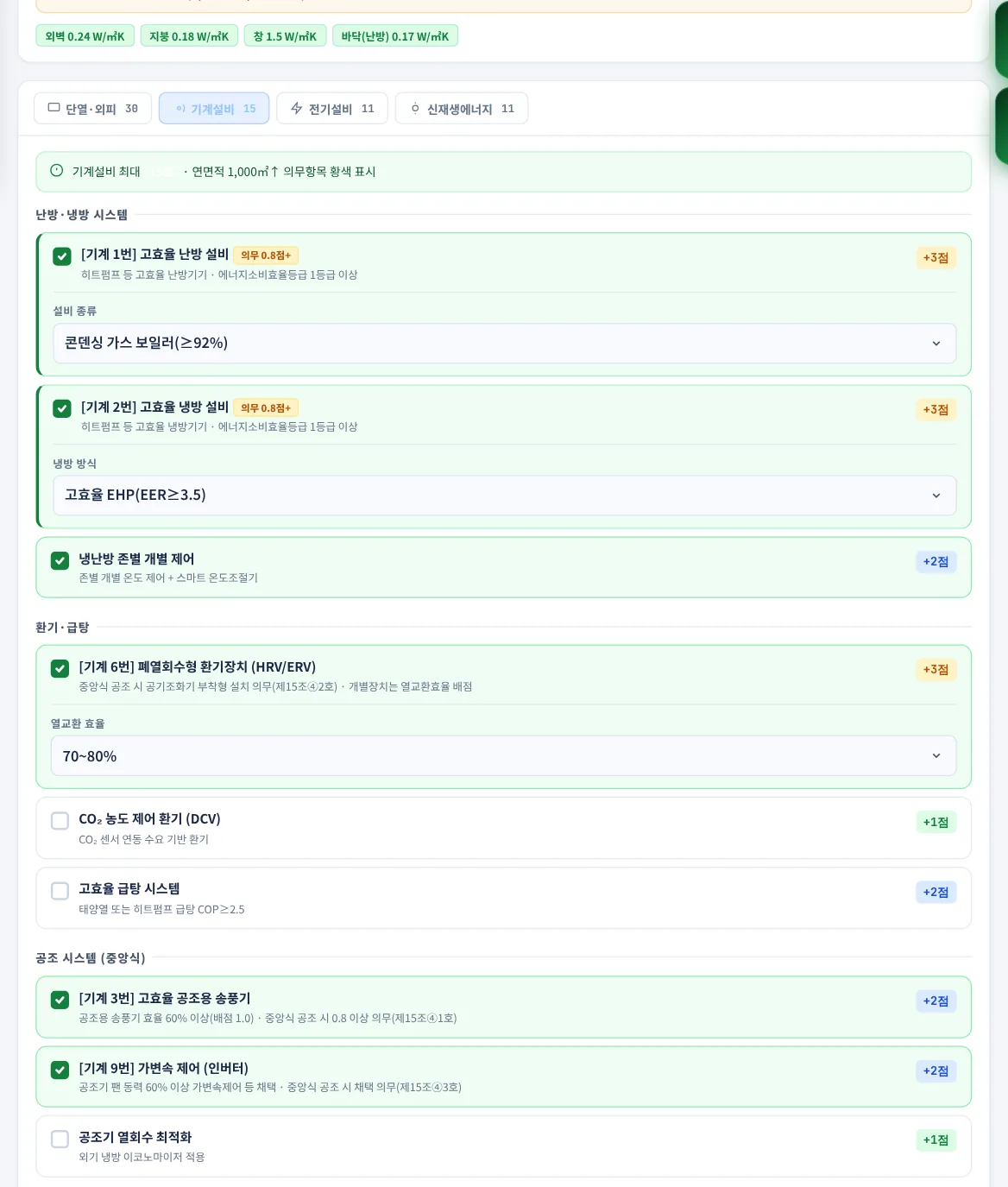
Task: Select the 기계설비 tab
Action: point(214,109)
